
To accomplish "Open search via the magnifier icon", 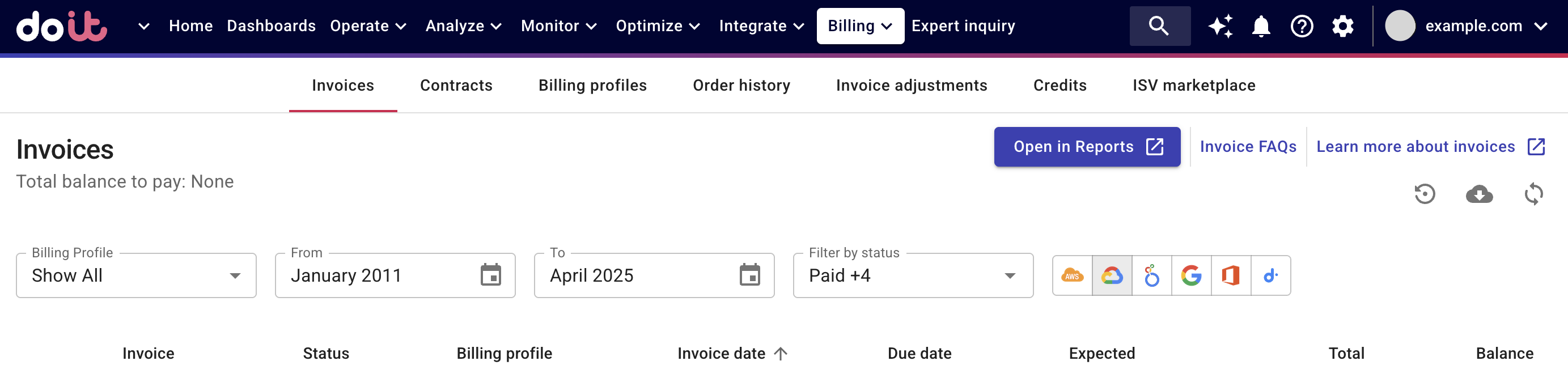I will (x=1159, y=26).
